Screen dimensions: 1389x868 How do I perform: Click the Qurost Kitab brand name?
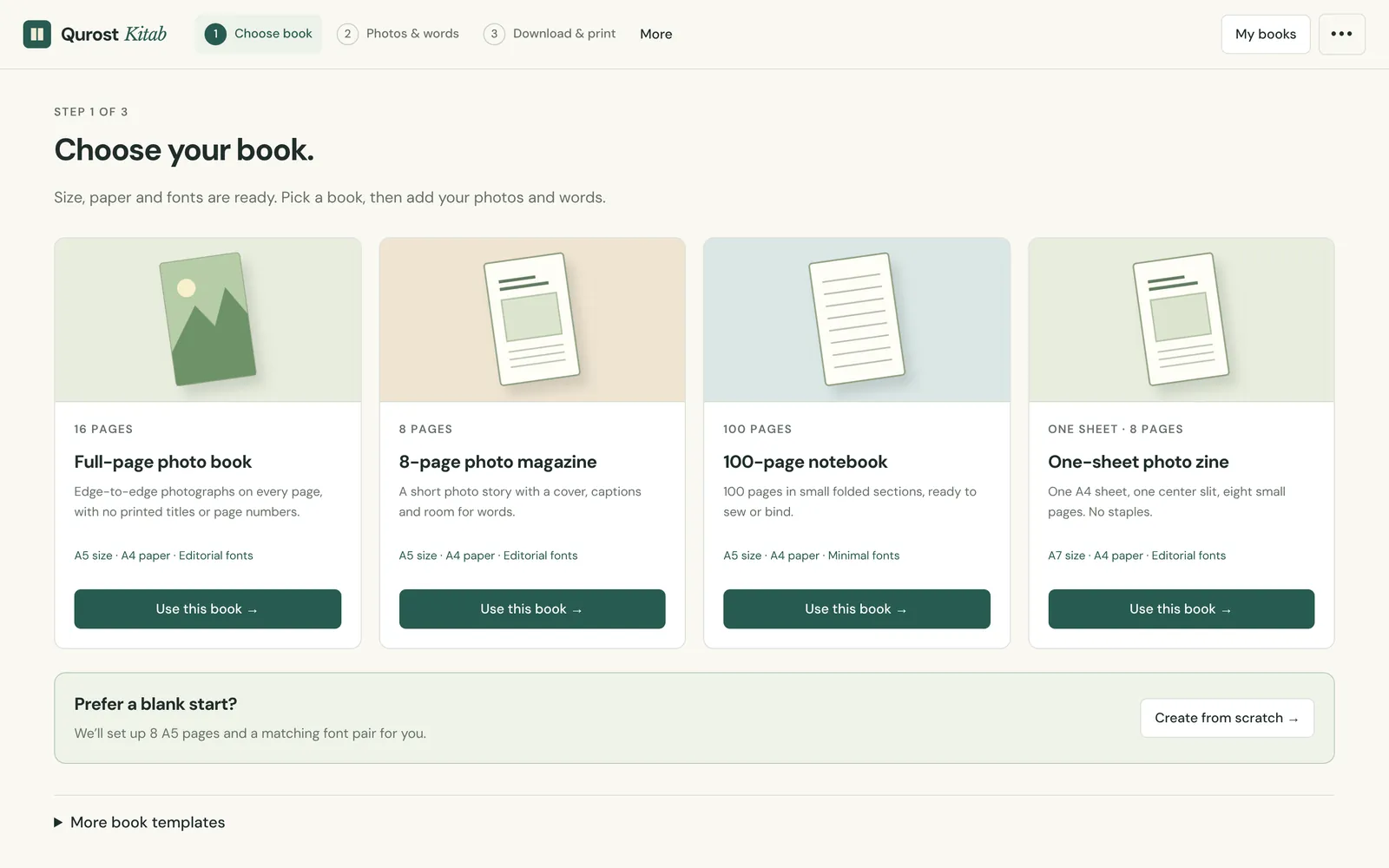click(x=114, y=34)
